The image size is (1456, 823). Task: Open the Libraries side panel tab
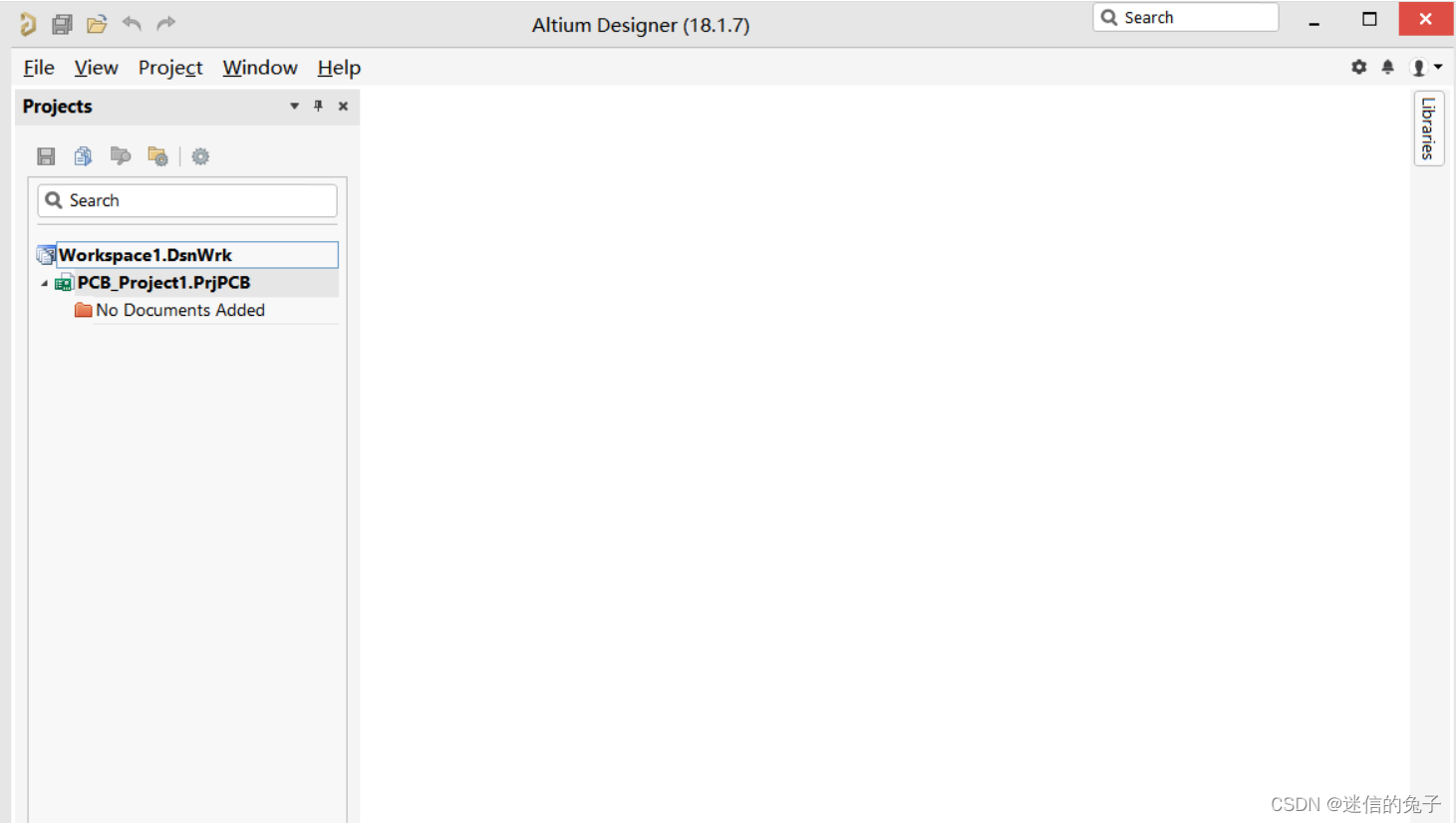[x=1428, y=129]
